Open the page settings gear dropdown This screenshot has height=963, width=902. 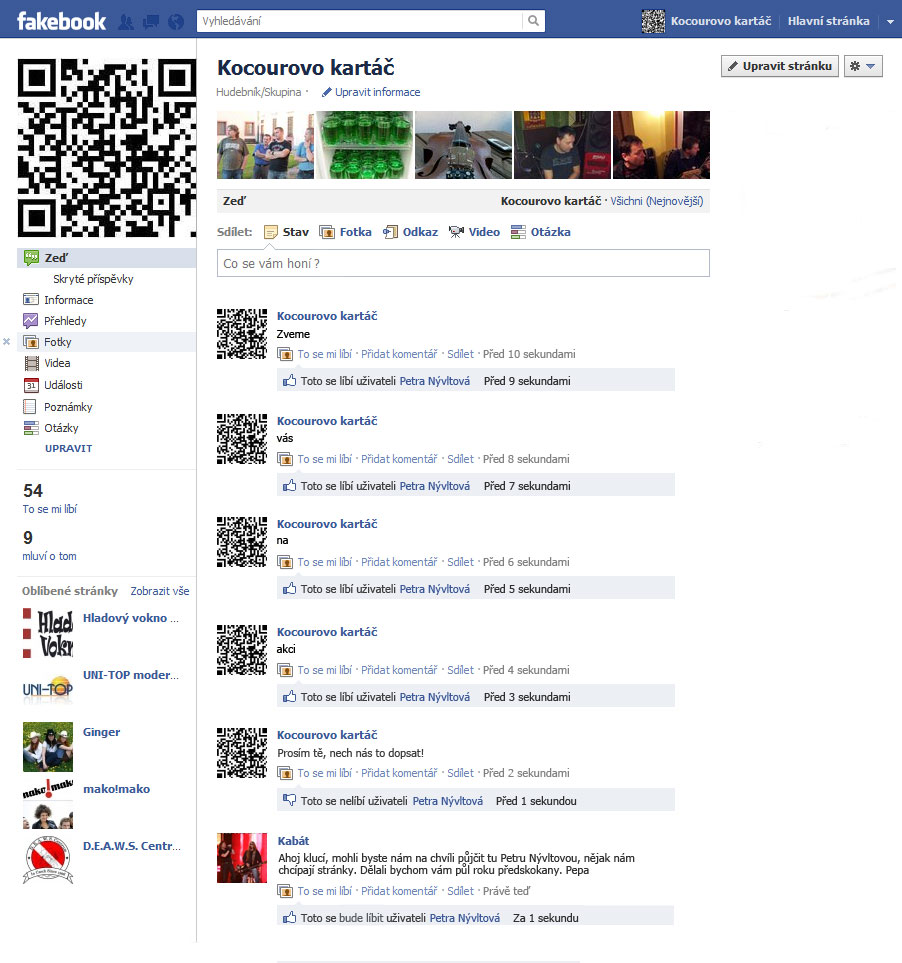[863, 66]
